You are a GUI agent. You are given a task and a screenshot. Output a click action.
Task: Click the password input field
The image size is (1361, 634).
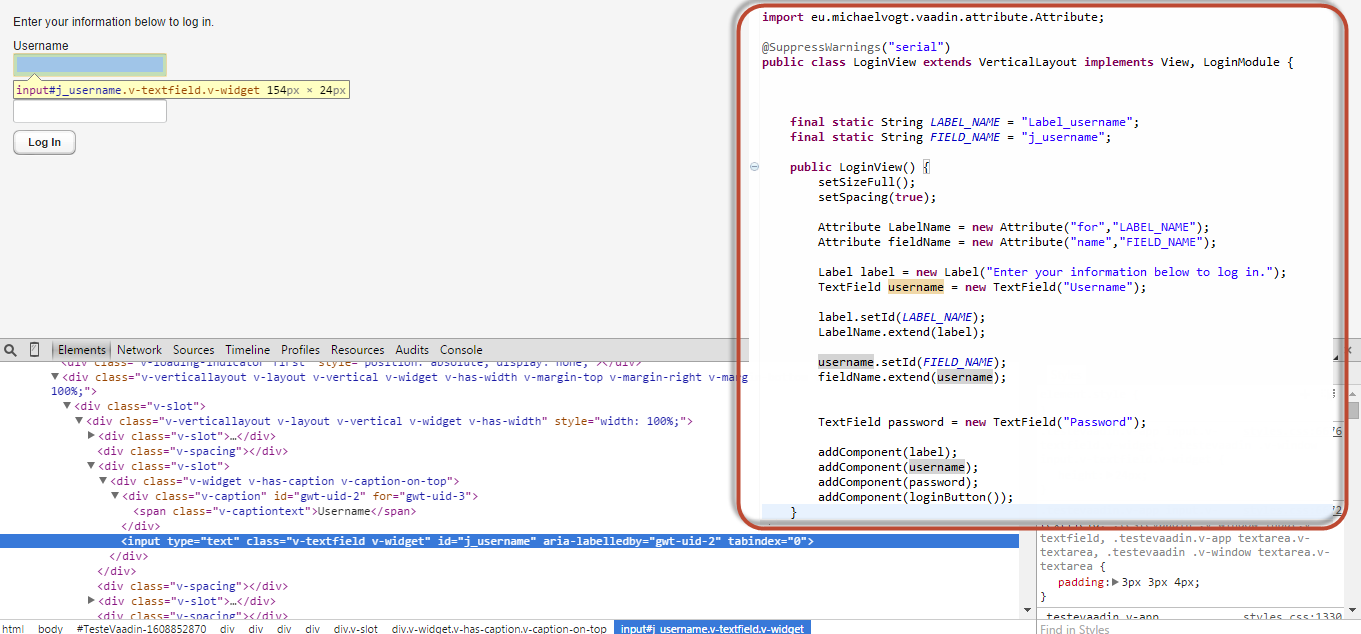(90, 111)
